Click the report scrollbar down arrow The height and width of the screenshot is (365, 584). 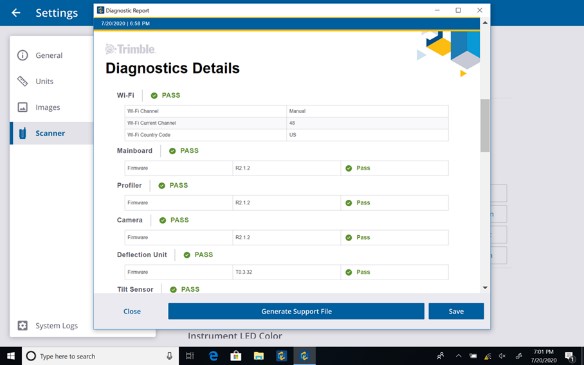[x=485, y=288]
